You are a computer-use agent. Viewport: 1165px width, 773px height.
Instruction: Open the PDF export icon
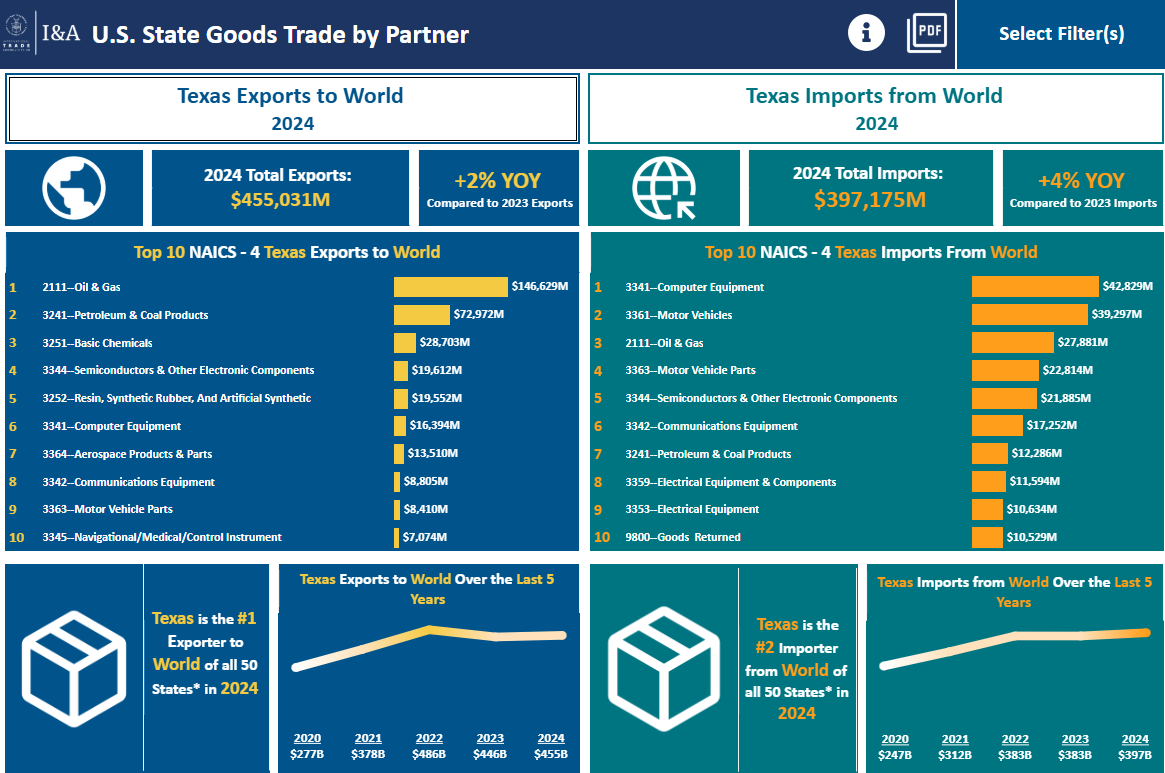click(926, 31)
